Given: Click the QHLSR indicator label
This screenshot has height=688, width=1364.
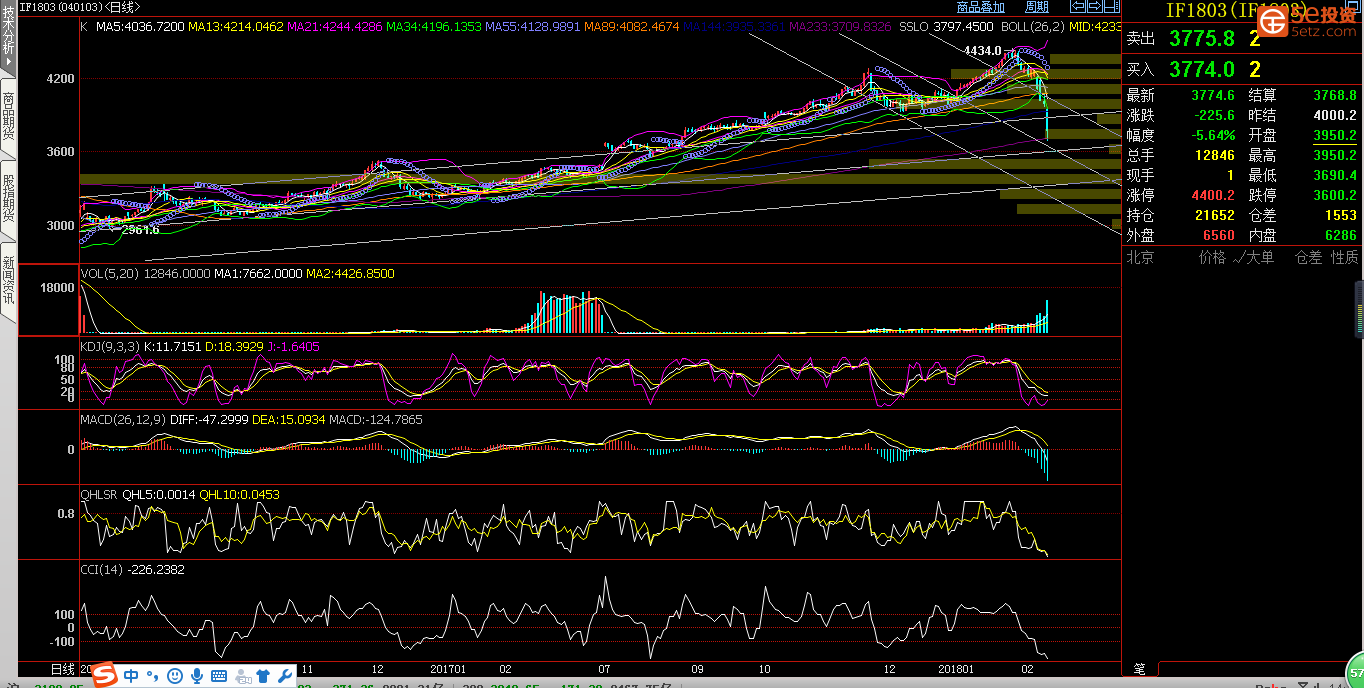Looking at the screenshot, I should [x=99, y=494].
